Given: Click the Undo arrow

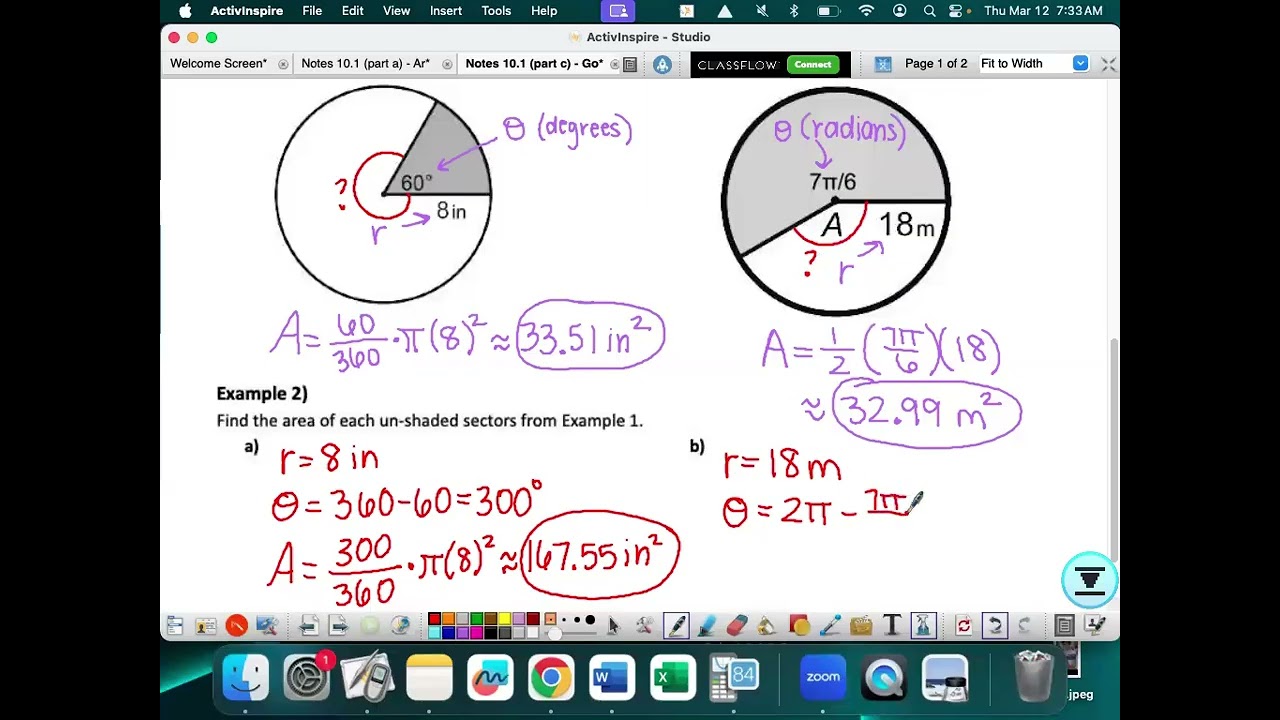Looking at the screenshot, I should (994, 626).
